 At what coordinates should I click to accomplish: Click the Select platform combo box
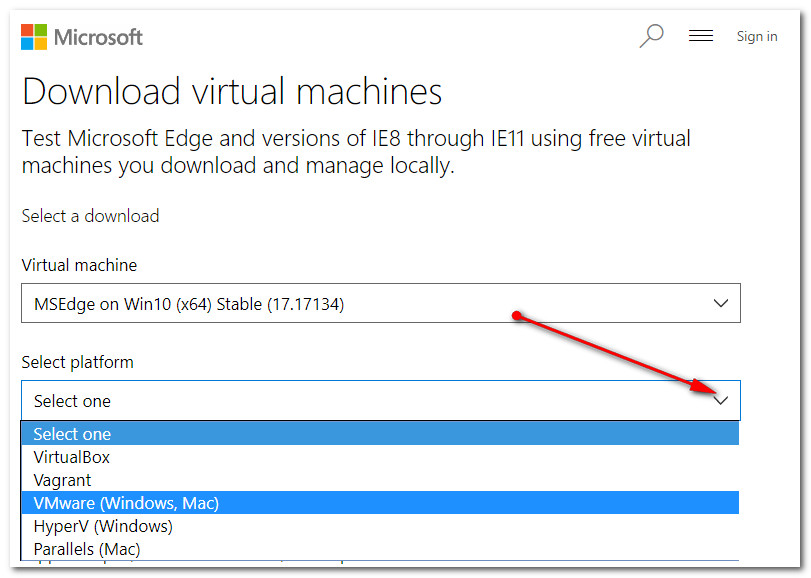[381, 401]
